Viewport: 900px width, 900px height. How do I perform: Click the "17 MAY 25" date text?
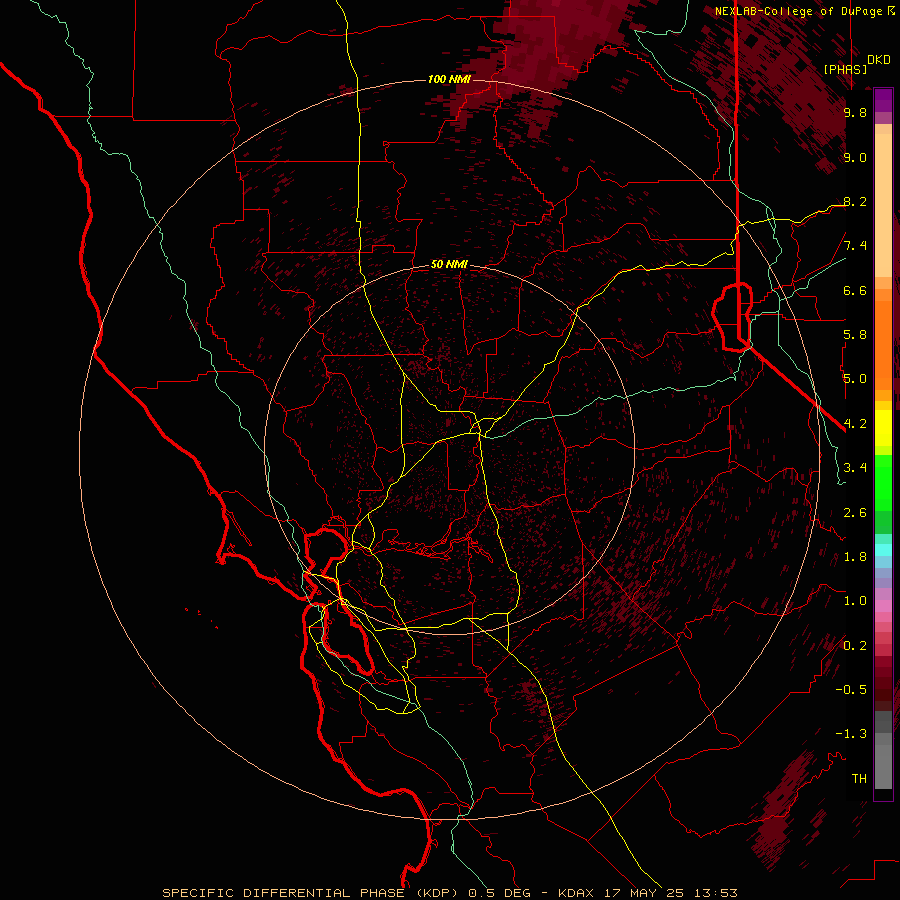click(642, 893)
